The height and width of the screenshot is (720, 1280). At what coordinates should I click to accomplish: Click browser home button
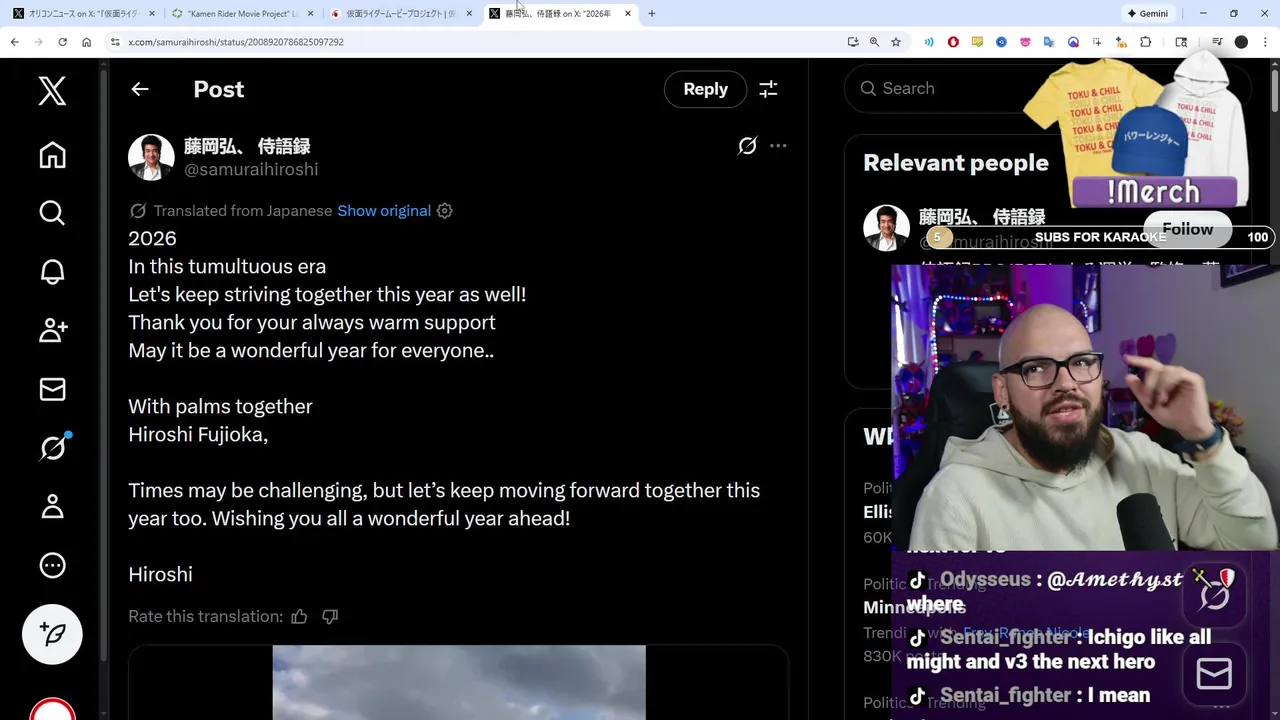[86, 42]
